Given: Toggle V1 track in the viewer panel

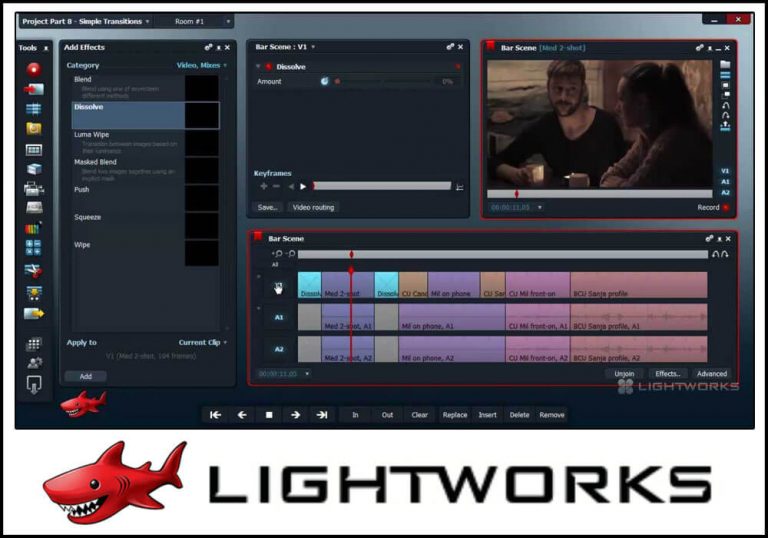Looking at the screenshot, I should [x=725, y=171].
